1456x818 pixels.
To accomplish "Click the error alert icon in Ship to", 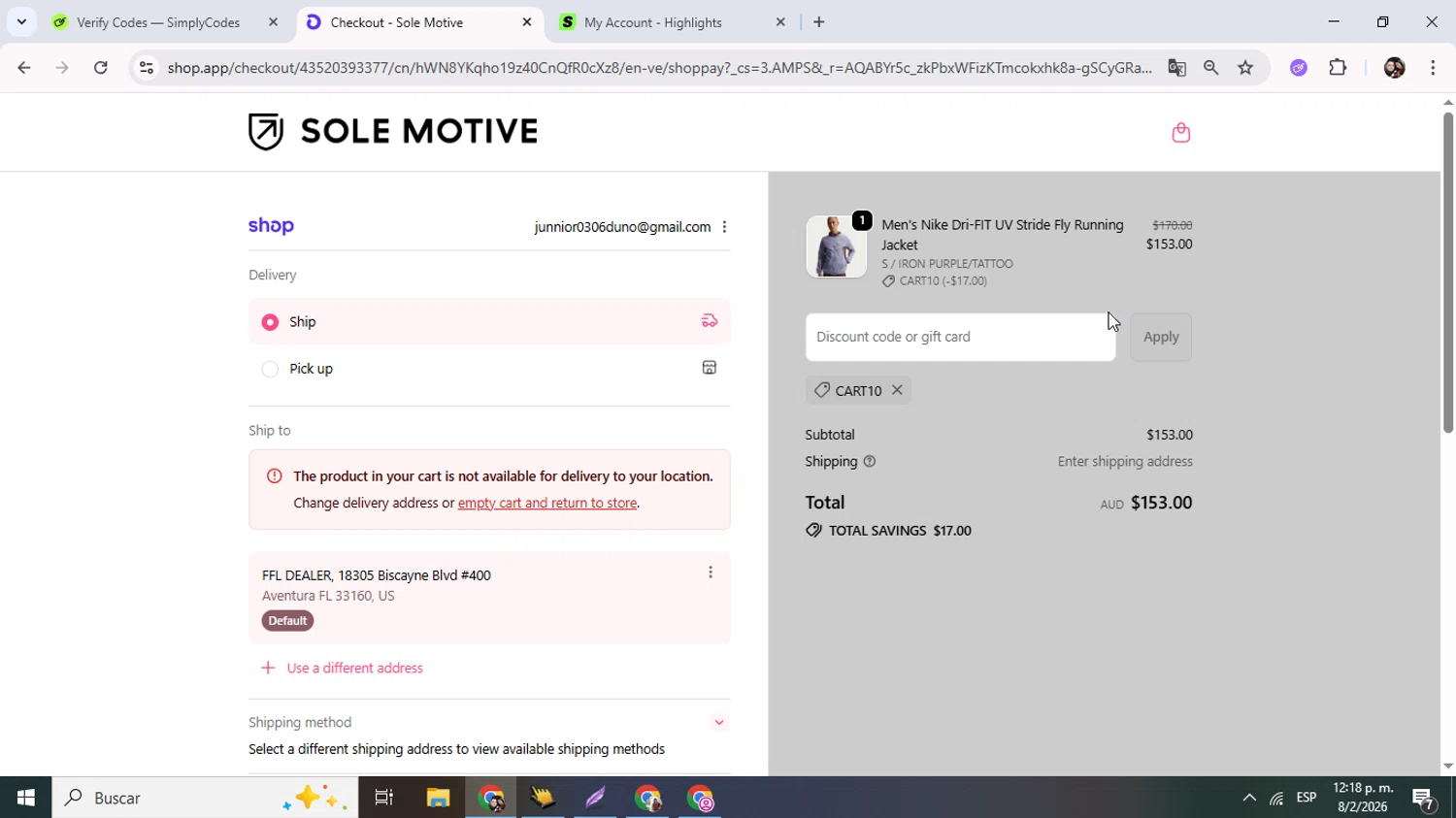I will 275,476.
